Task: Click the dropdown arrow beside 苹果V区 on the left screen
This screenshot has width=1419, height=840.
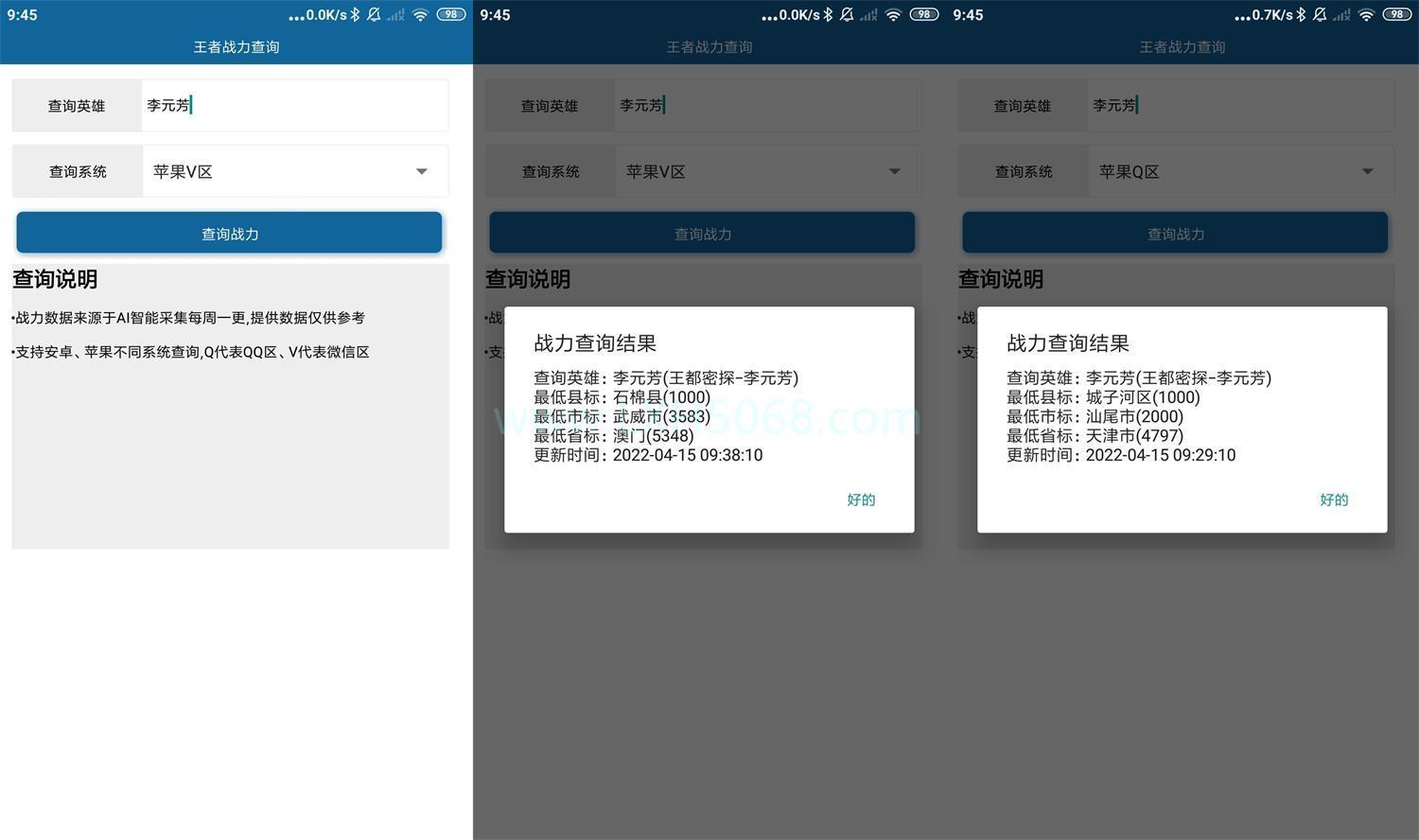Action: pyautogui.click(x=422, y=171)
